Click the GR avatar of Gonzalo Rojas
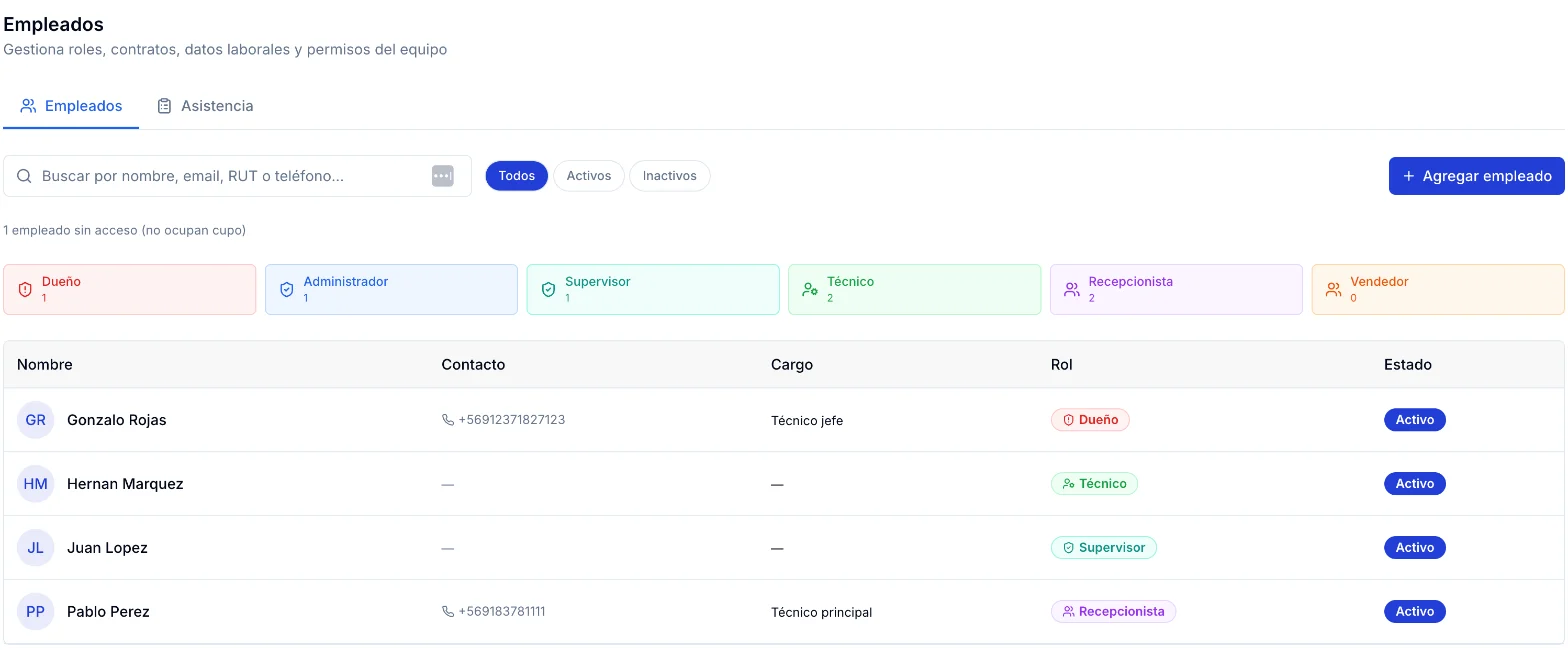 coord(35,420)
